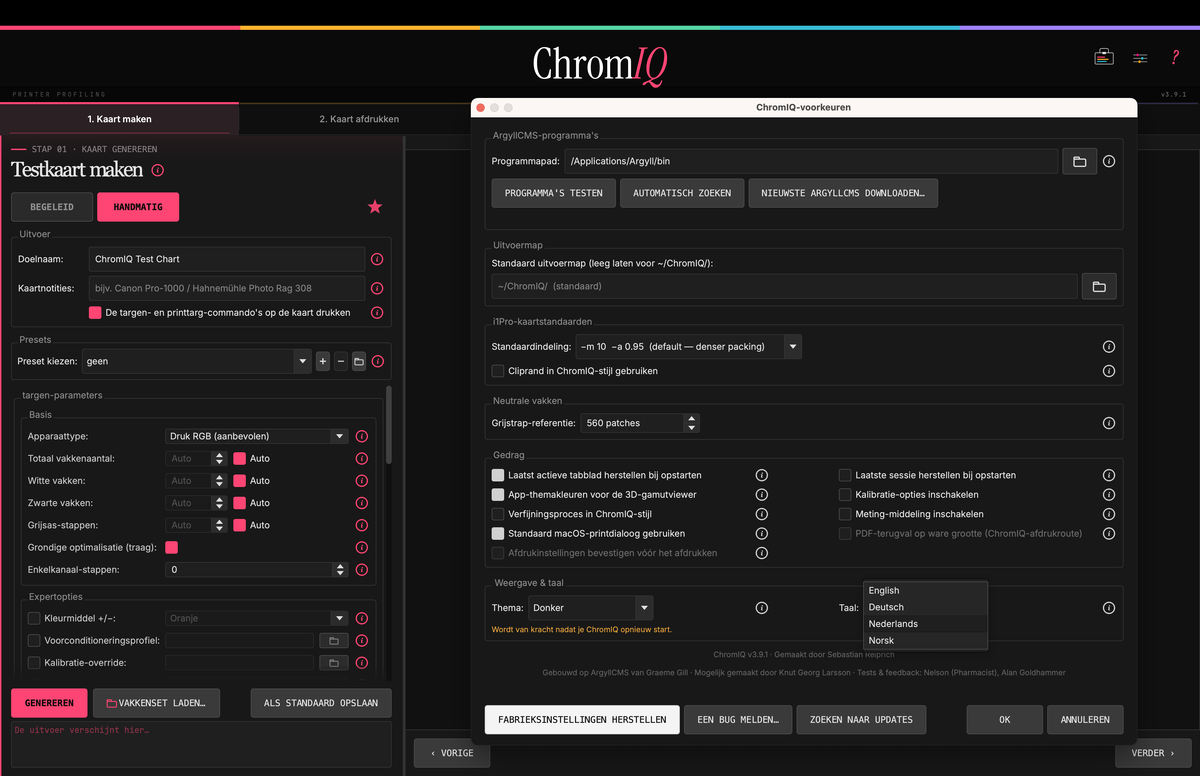Open the toolbox icon in header
The width and height of the screenshot is (1200, 776).
[x=1103, y=57]
